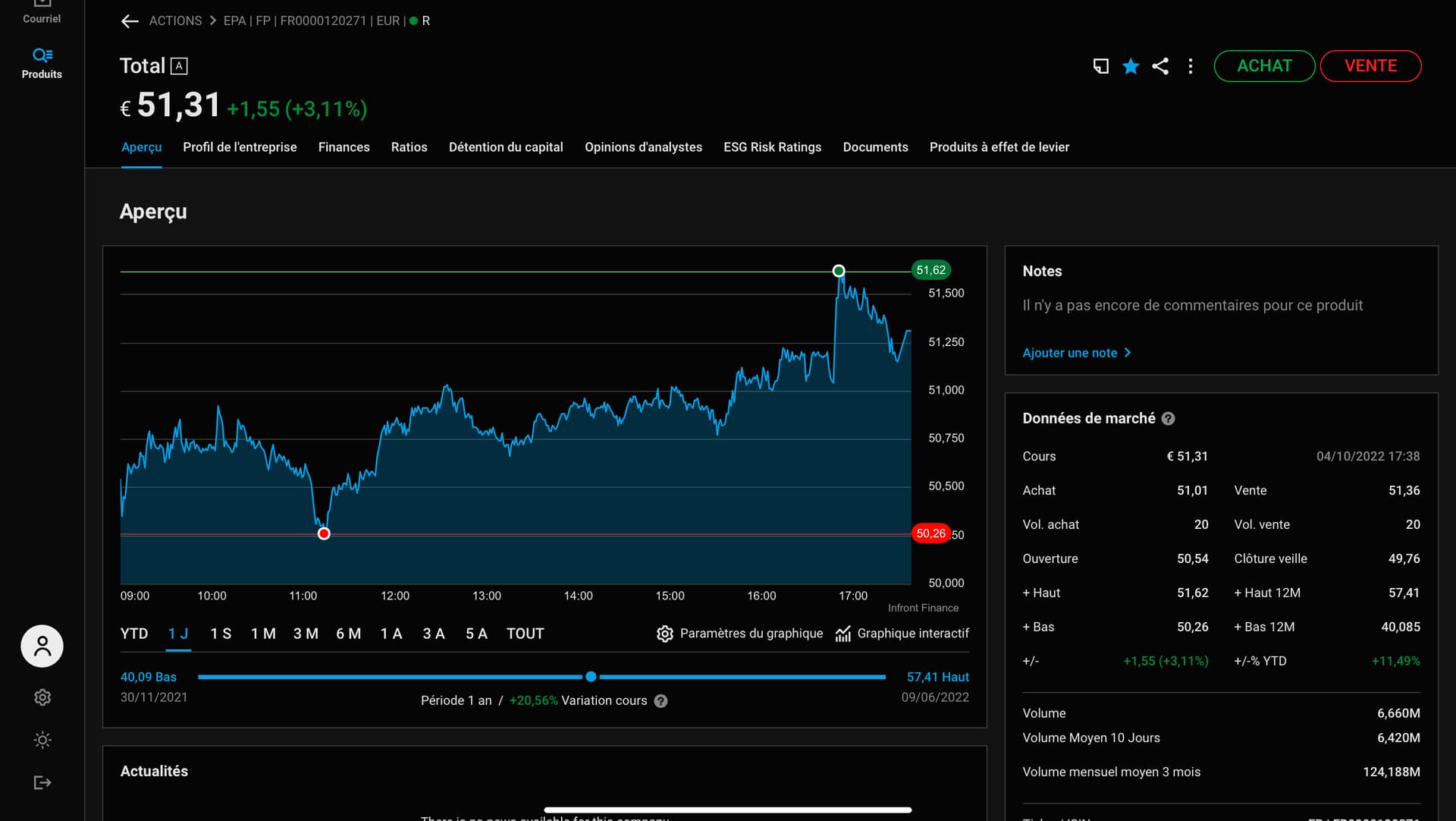Click the Volume mensuel moyen 124,188M value
The width and height of the screenshot is (1456, 821).
(x=1391, y=772)
